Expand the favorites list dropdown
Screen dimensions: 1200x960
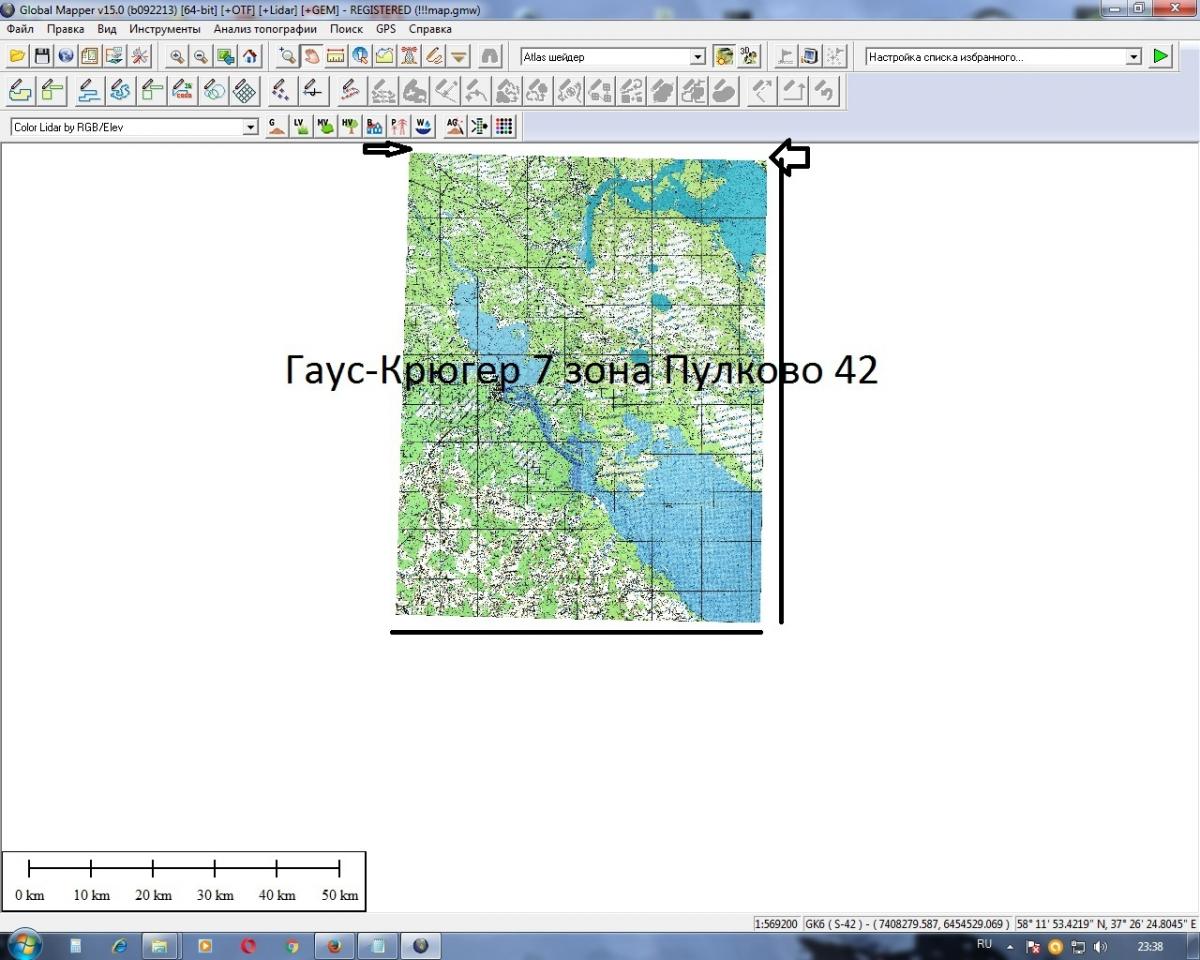click(1133, 57)
